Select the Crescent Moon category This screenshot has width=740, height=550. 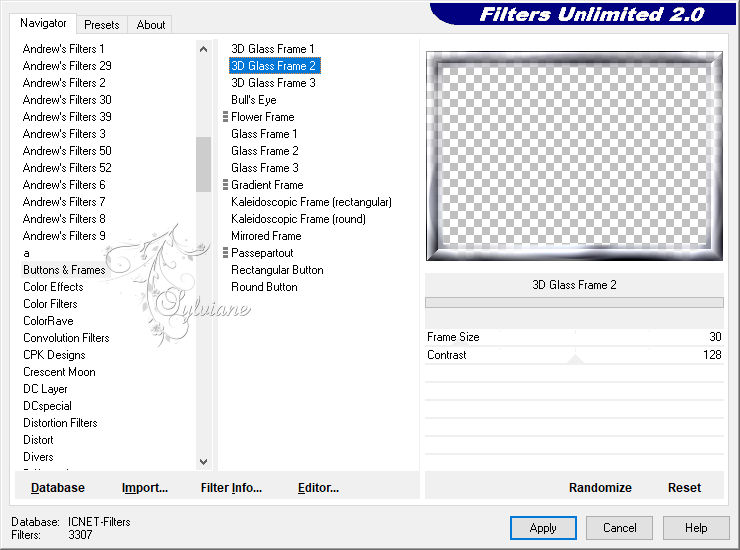coord(59,372)
